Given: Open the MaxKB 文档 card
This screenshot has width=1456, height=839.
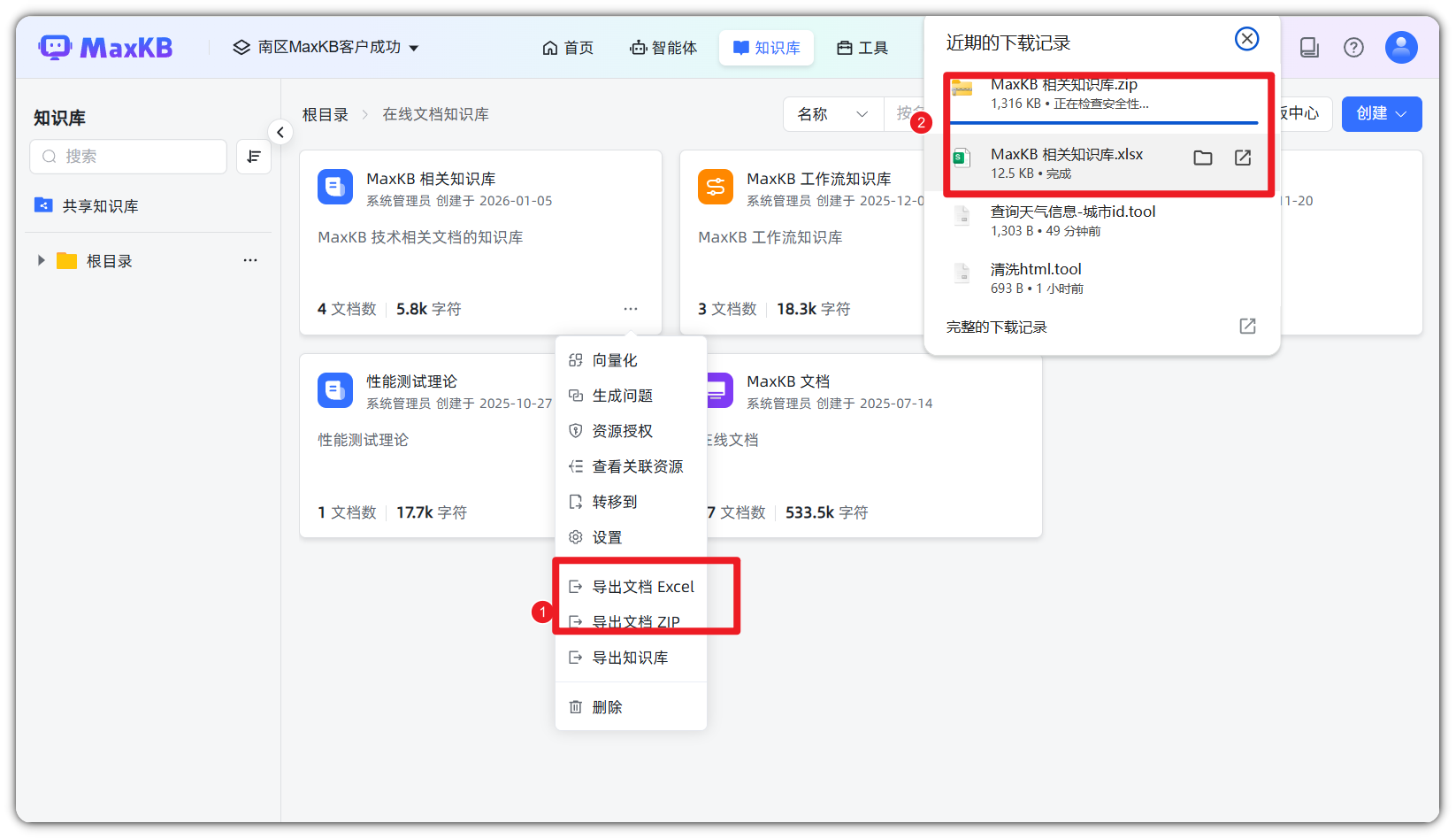Looking at the screenshot, I should 874,445.
